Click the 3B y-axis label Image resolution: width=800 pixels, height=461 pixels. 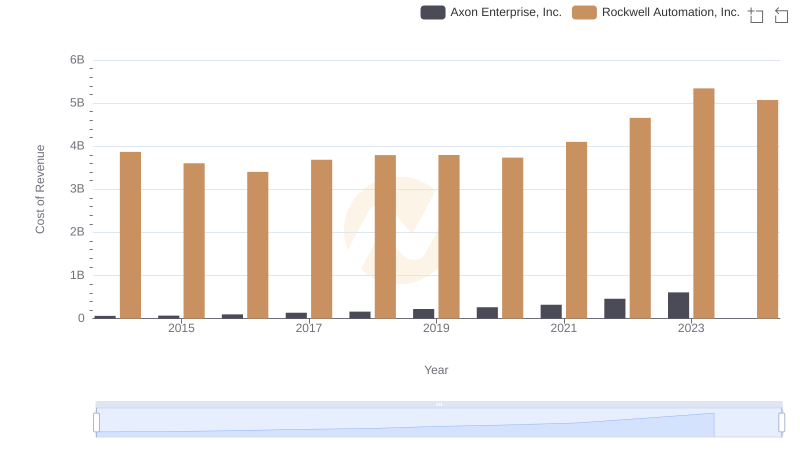pos(77,189)
